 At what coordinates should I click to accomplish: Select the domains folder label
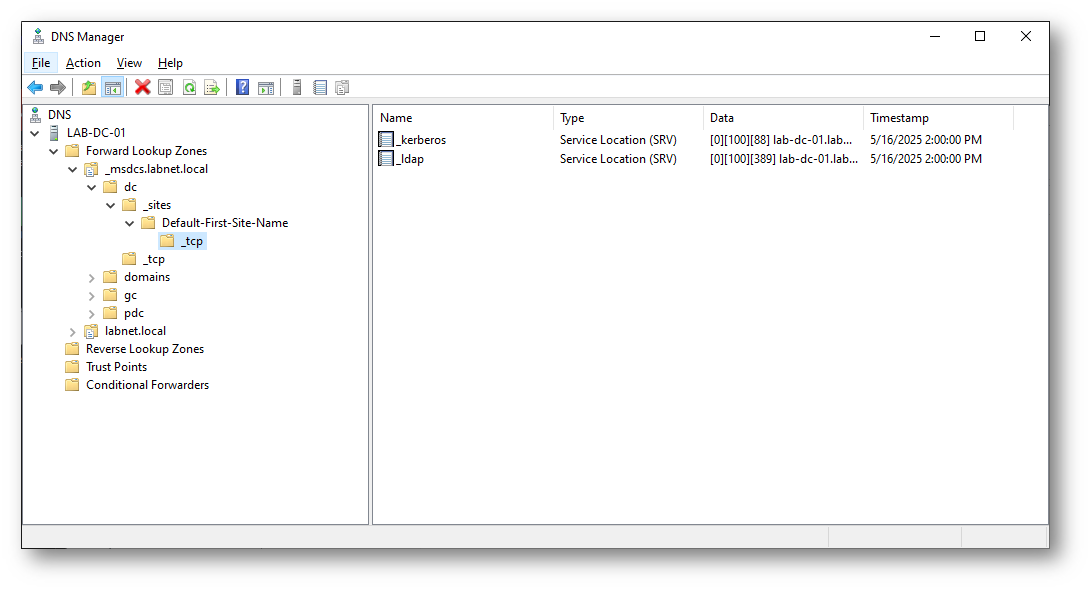147,277
